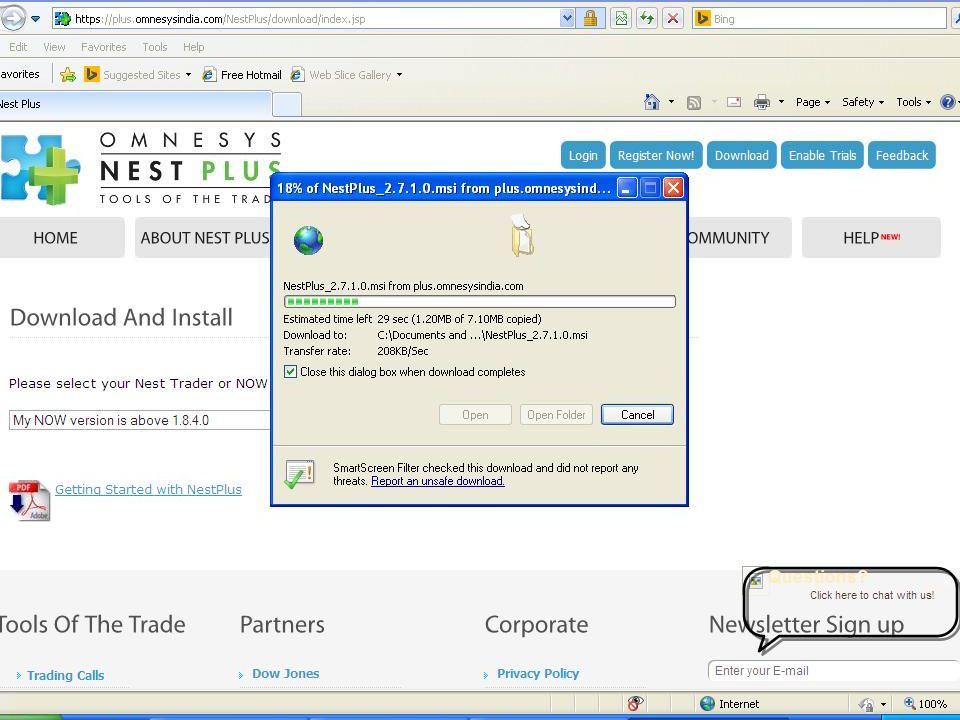Select the Nest Plus browser tab
960x720 pixels.
[x=135, y=104]
